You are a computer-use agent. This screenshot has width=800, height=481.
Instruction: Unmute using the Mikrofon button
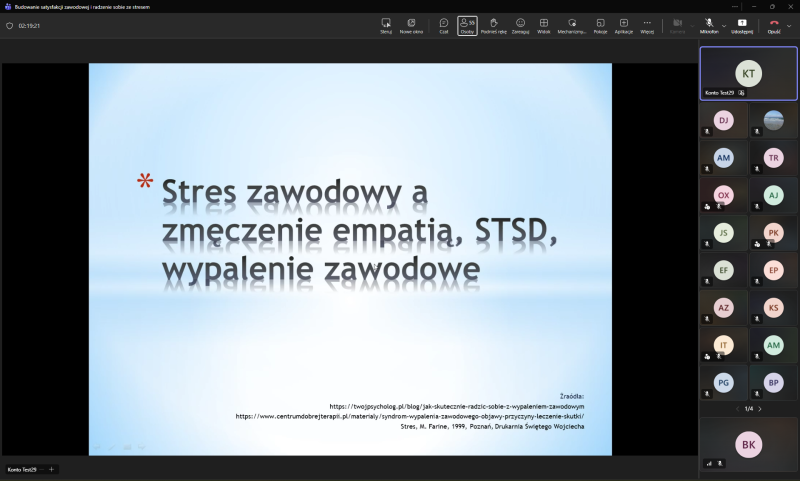(707, 24)
